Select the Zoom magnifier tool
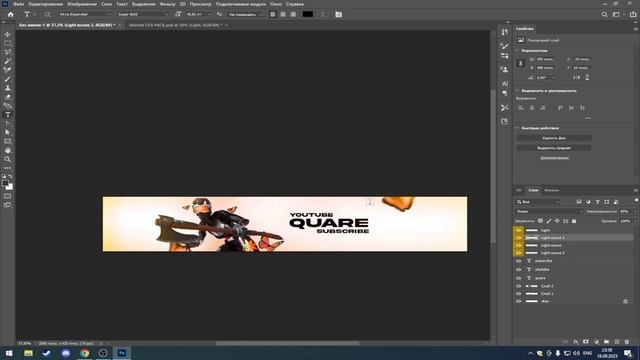The image size is (640, 360). click(x=7, y=159)
